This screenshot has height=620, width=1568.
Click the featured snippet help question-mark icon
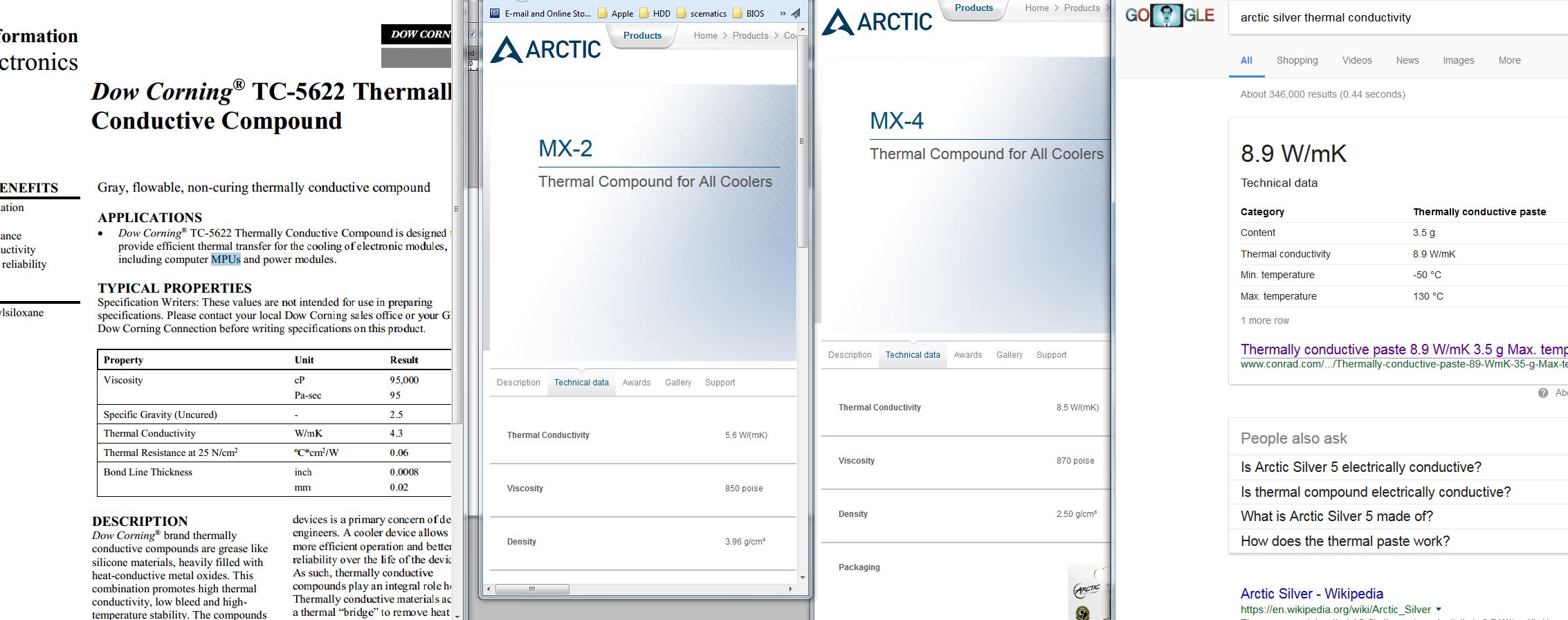pos(1543,393)
